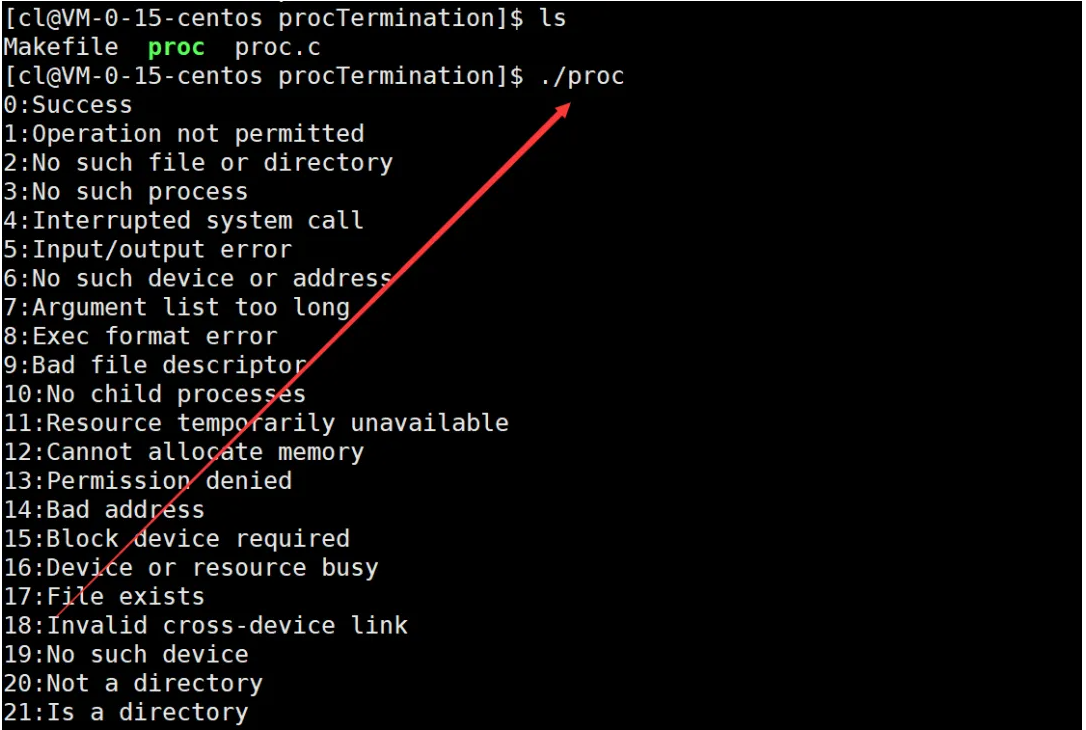Screen dimensions: 1086x730
Task: Click the "Invalid cross-device link" line
Action: click(x=206, y=626)
